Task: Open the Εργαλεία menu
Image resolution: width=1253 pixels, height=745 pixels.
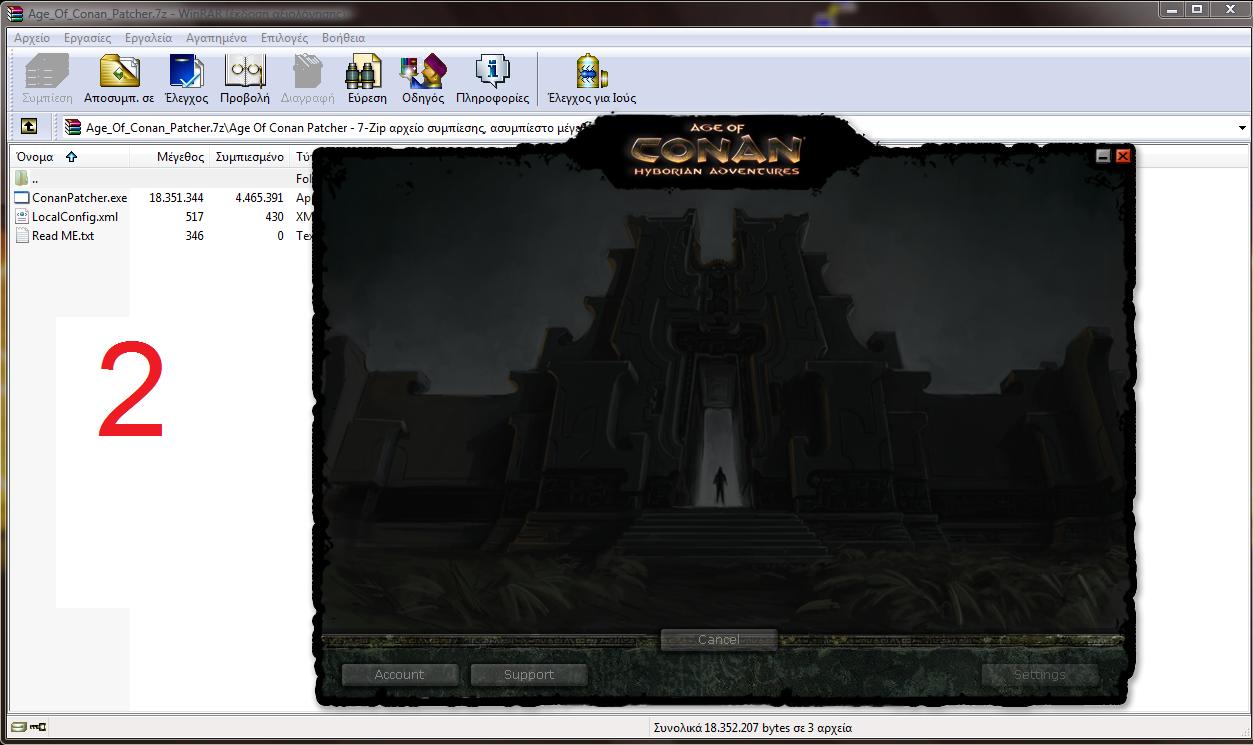Action: 148,38
